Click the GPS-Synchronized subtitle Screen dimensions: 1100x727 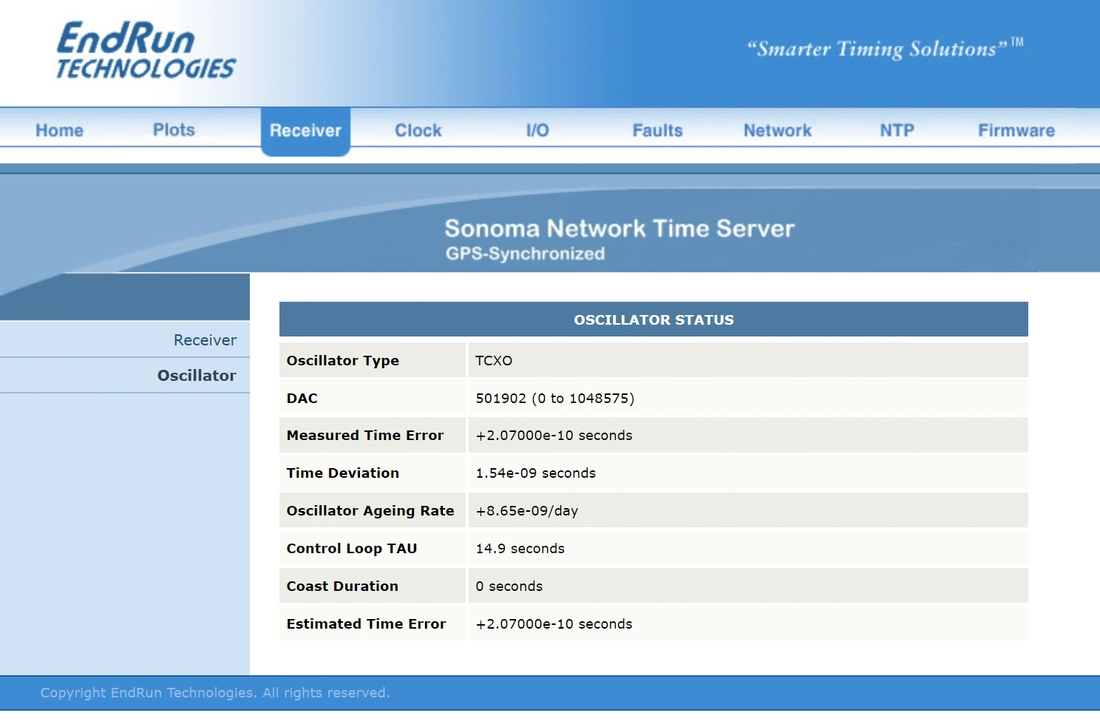click(525, 253)
